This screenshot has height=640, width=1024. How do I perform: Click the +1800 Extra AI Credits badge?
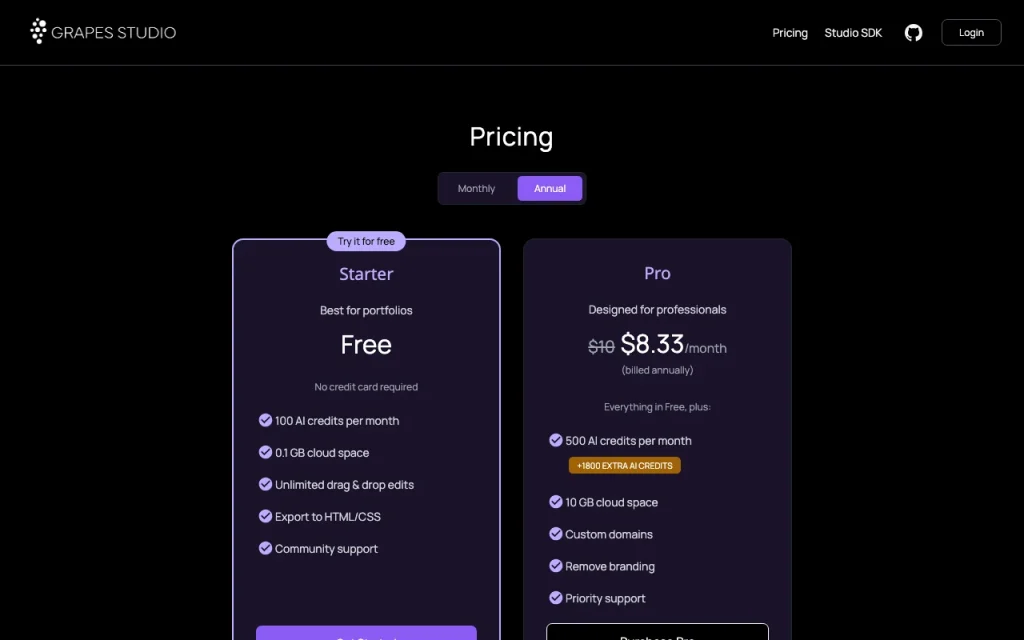(625, 466)
